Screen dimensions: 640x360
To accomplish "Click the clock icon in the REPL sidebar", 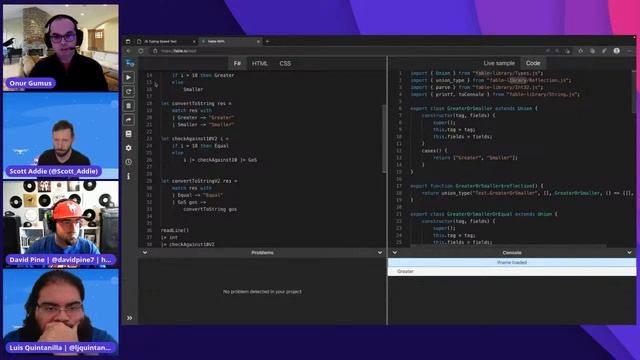I will click(x=129, y=162).
